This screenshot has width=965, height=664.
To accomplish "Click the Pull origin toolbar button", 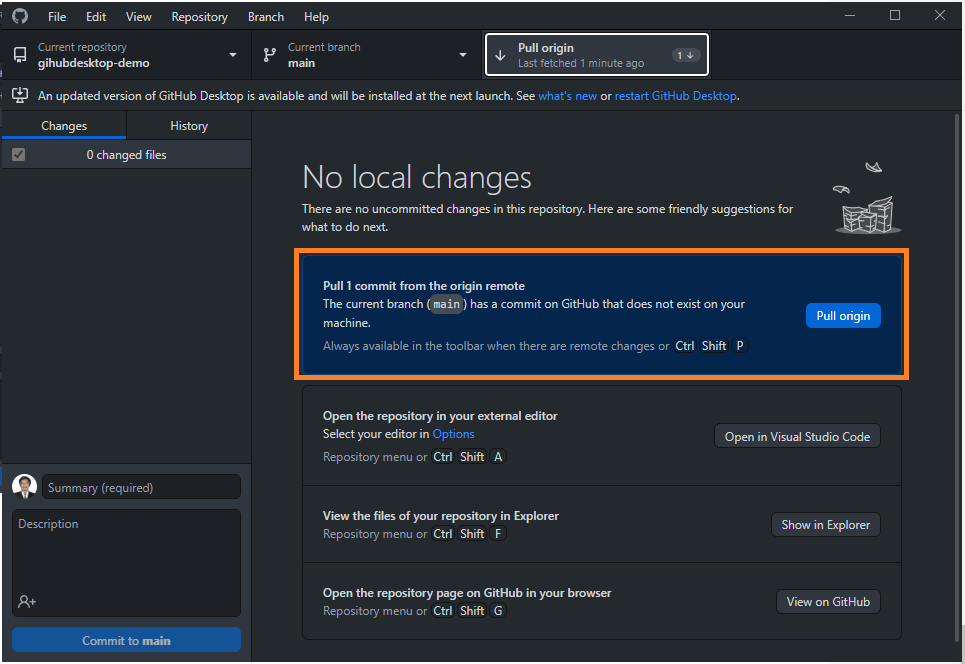I will (596, 55).
